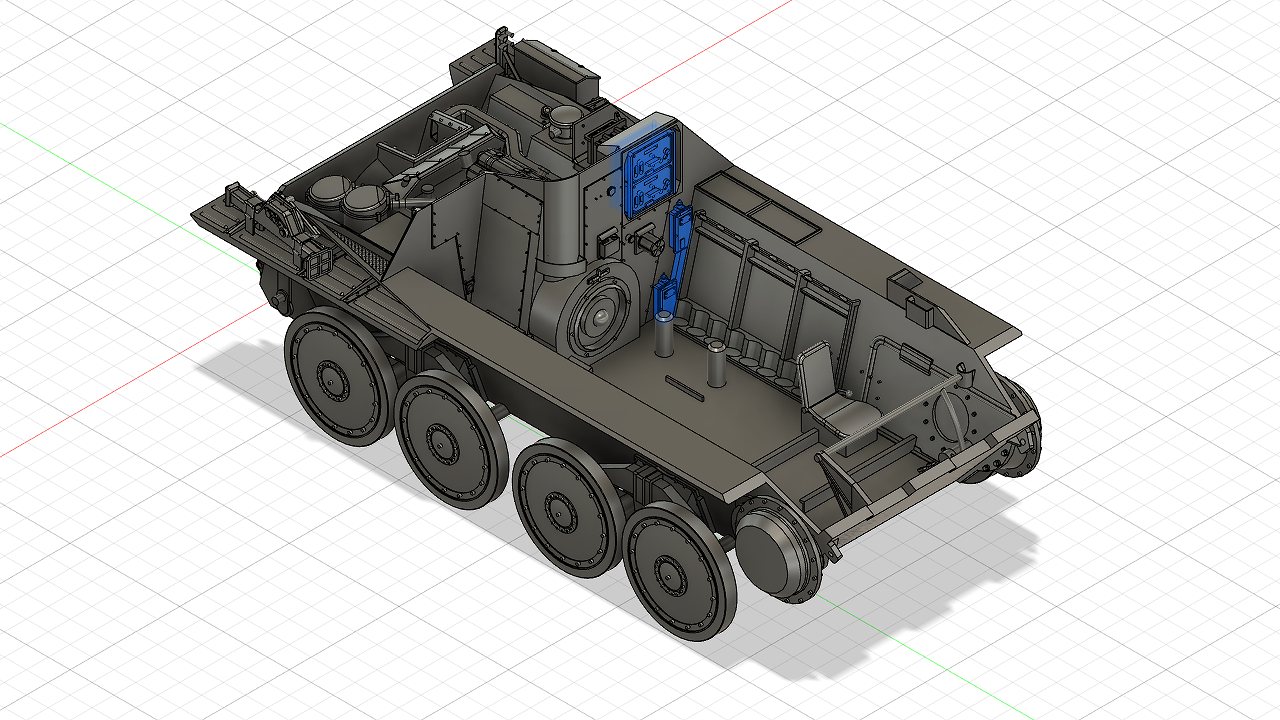Select the rearmost large road wheel
The image size is (1280, 720).
point(335,377)
